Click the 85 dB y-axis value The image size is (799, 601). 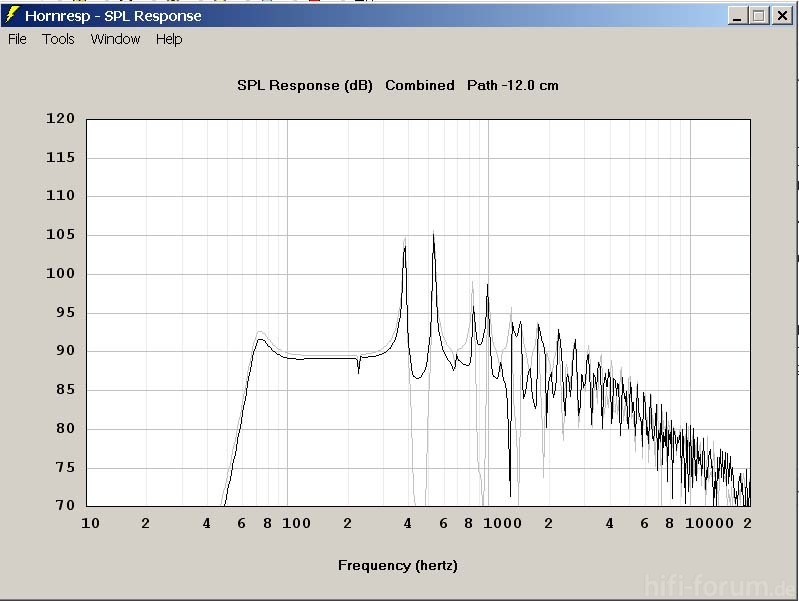[x=65, y=389]
